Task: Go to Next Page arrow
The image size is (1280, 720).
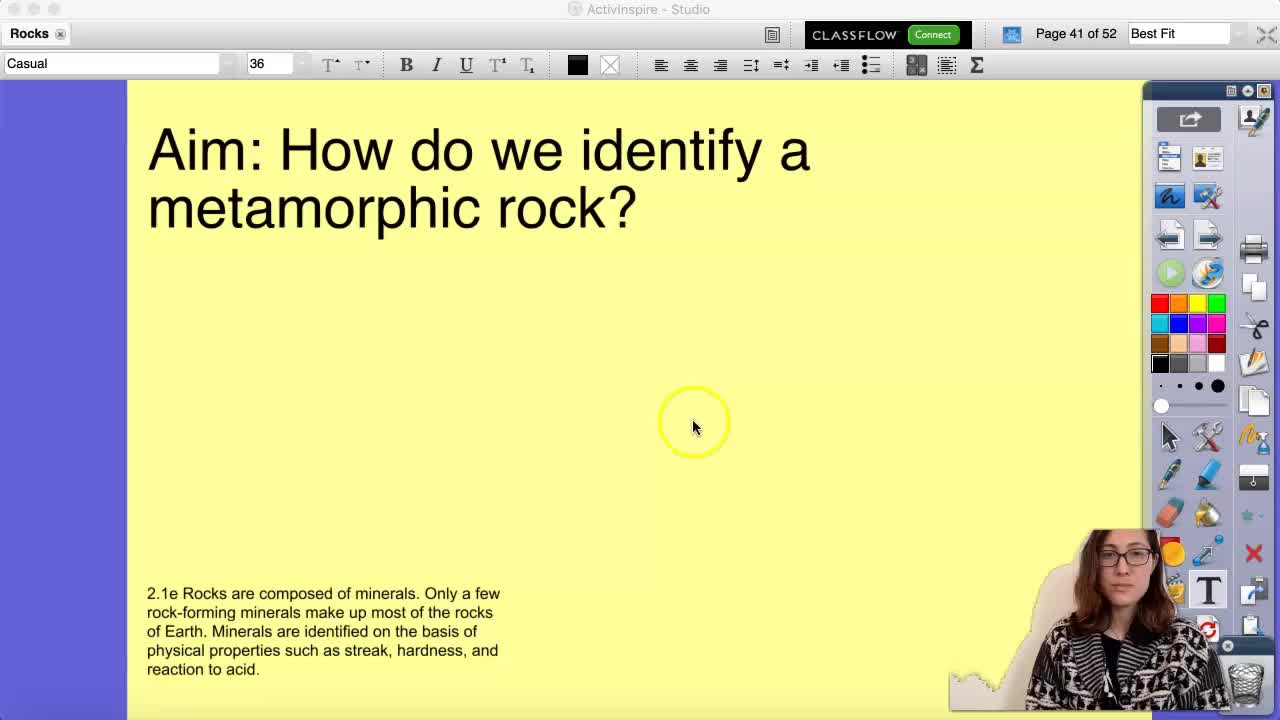Action: pos(1207,235)
